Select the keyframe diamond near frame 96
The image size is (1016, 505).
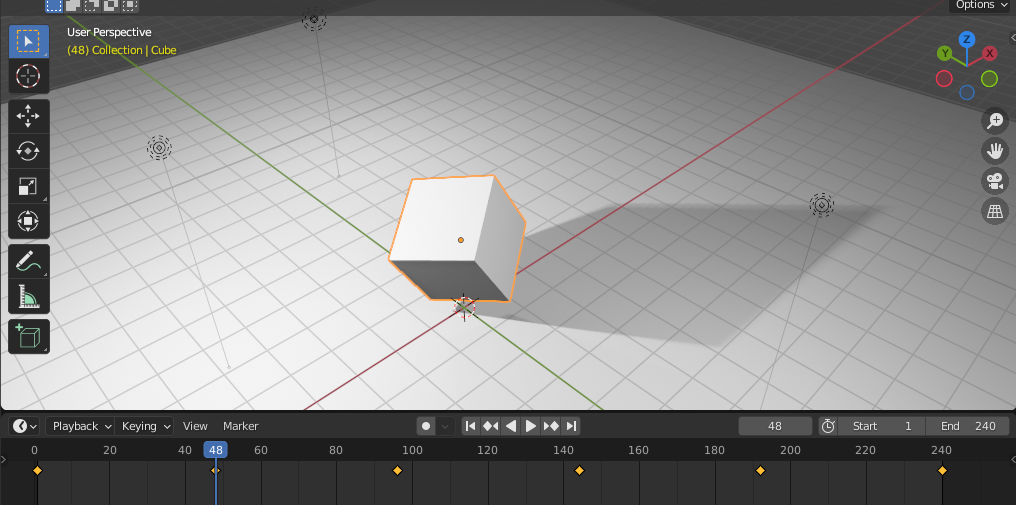pyautogui.click(x=397, y=470)
